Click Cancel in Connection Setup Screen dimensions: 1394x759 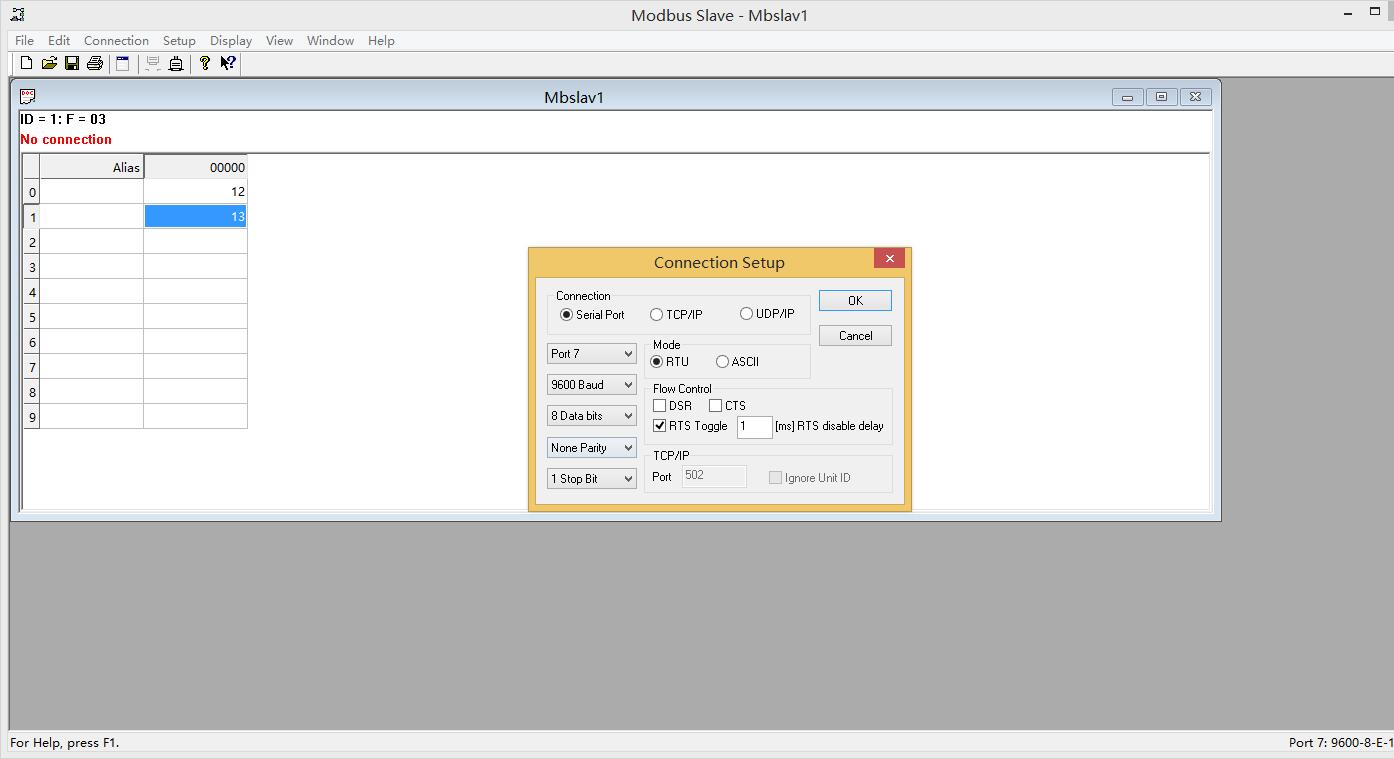coord(855,336)
